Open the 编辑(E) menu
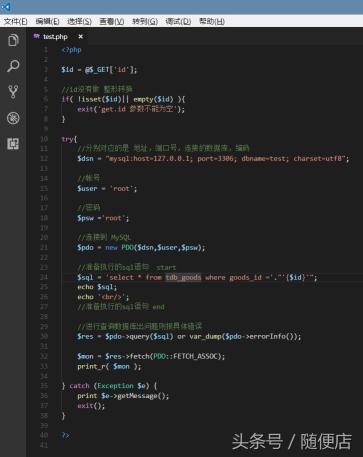The height and width of the screenshot is (457, 363). point(47,22)
